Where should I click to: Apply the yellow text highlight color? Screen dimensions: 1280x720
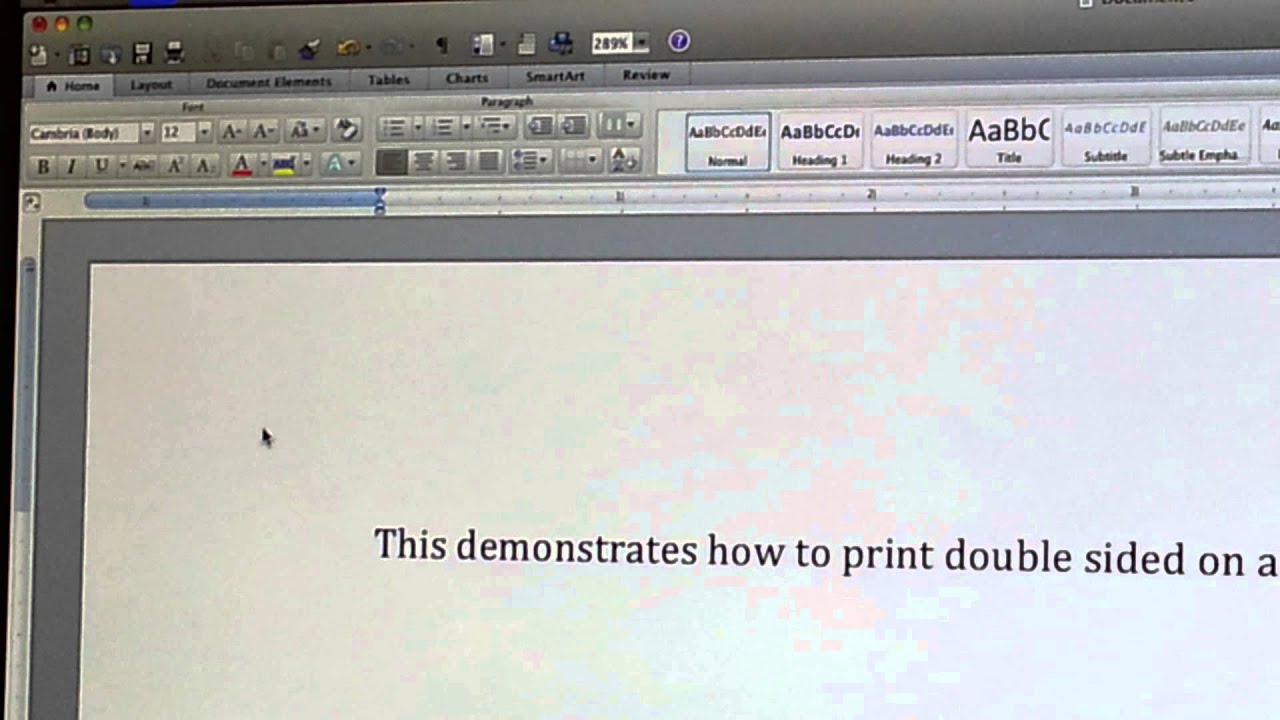point(284,163)
